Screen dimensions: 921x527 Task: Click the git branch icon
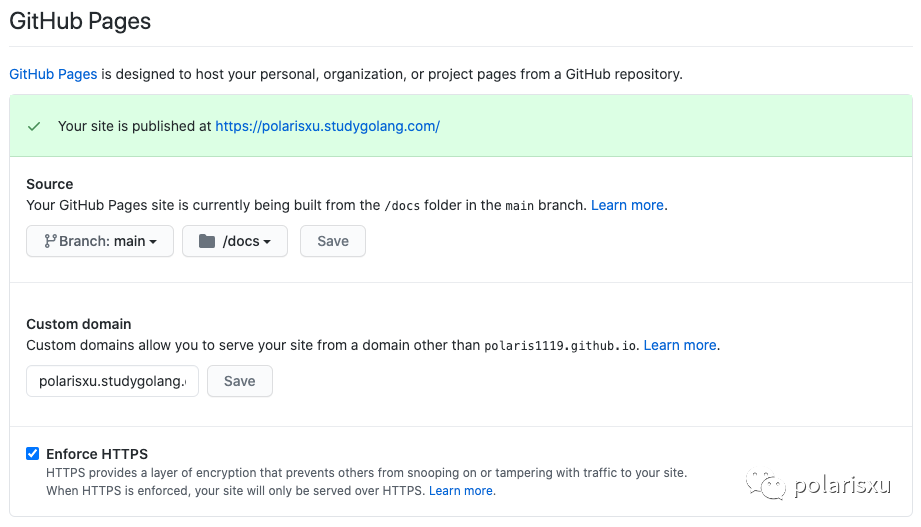50,241
